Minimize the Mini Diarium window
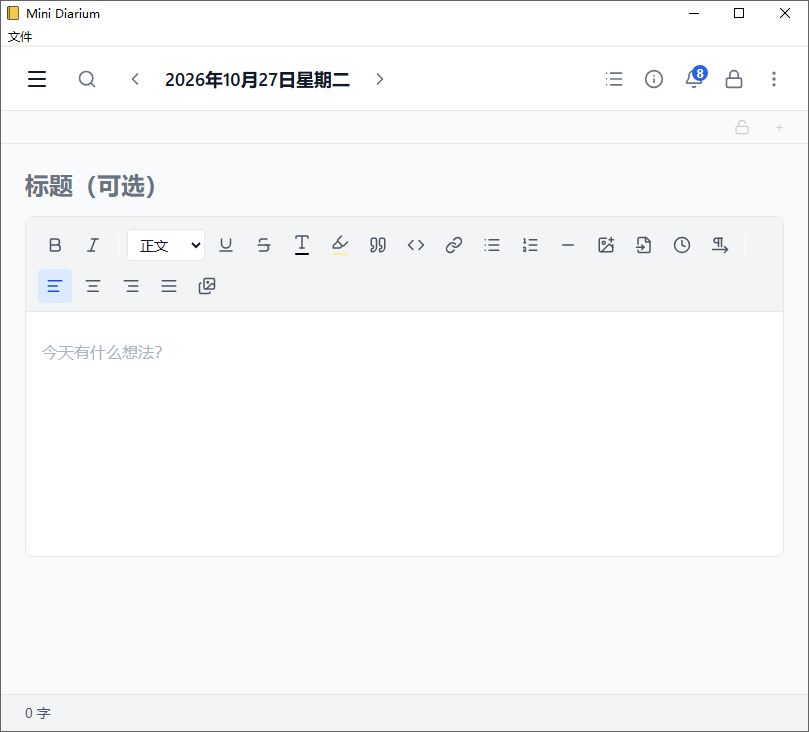Screen dimensions: 809x732 click(694, 13)
